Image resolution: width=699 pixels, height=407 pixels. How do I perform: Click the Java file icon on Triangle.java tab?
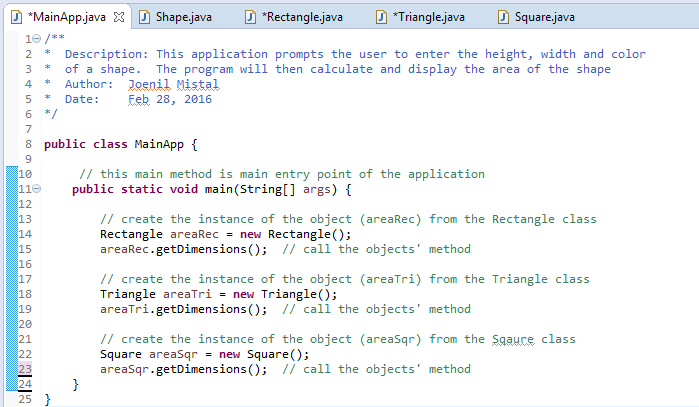click(381, 17)
